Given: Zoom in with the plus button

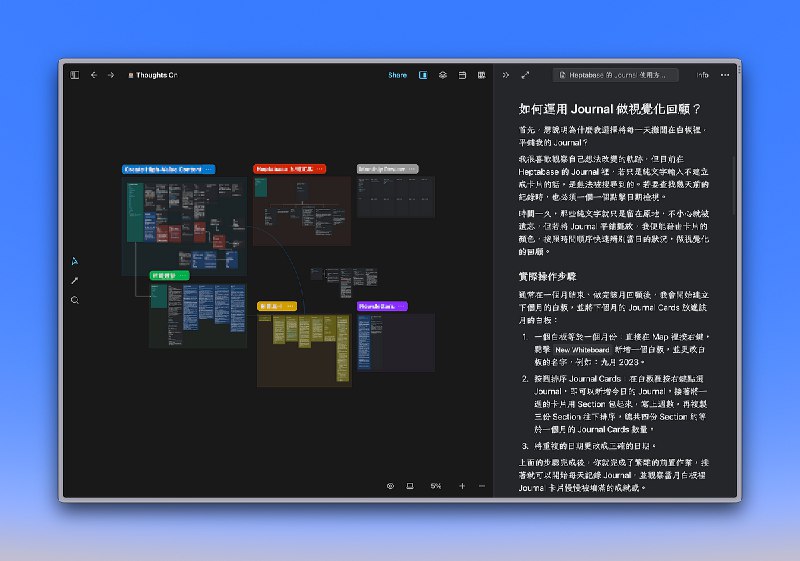Looking at the screenshot, I should coord(462,486).
